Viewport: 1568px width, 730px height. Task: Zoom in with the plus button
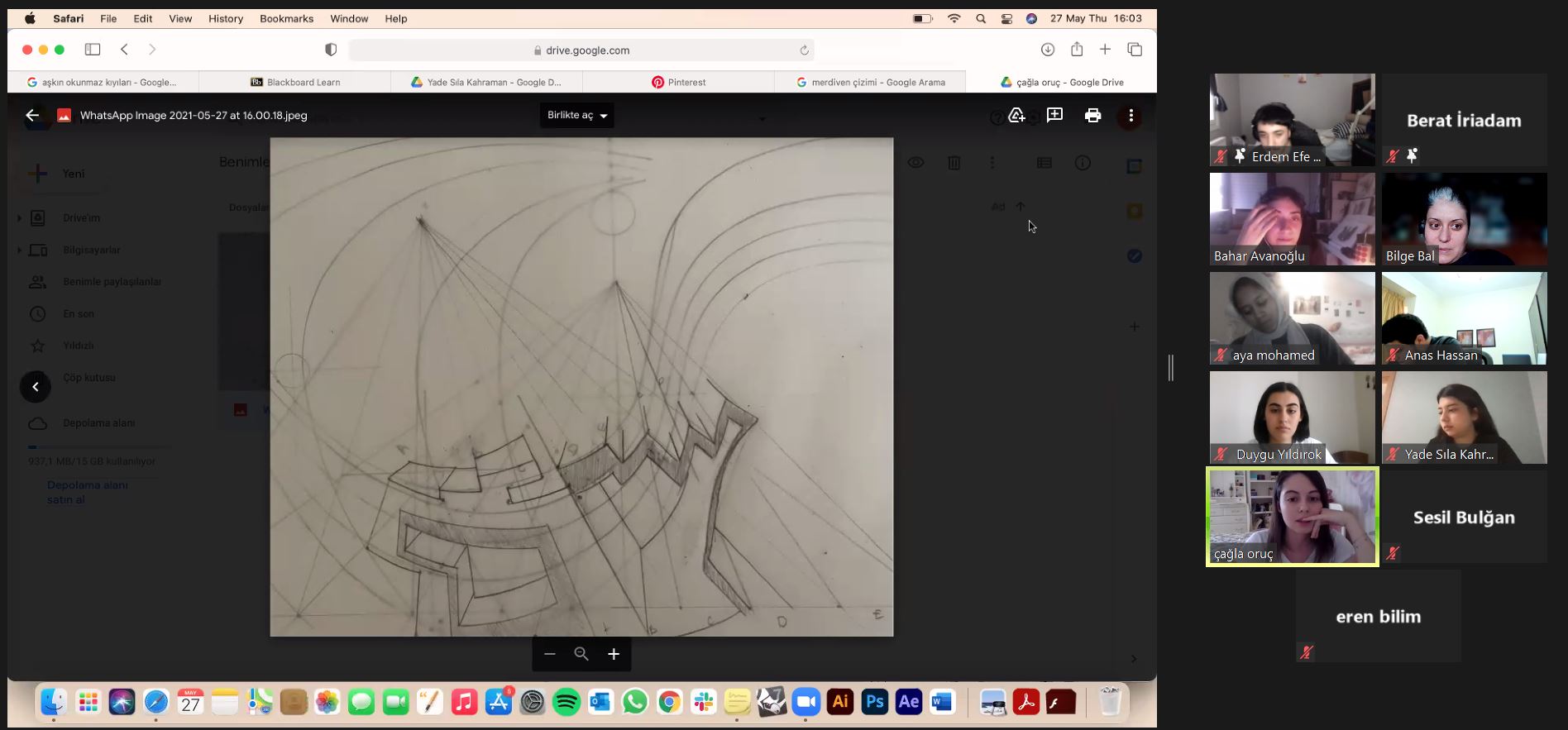614,654
